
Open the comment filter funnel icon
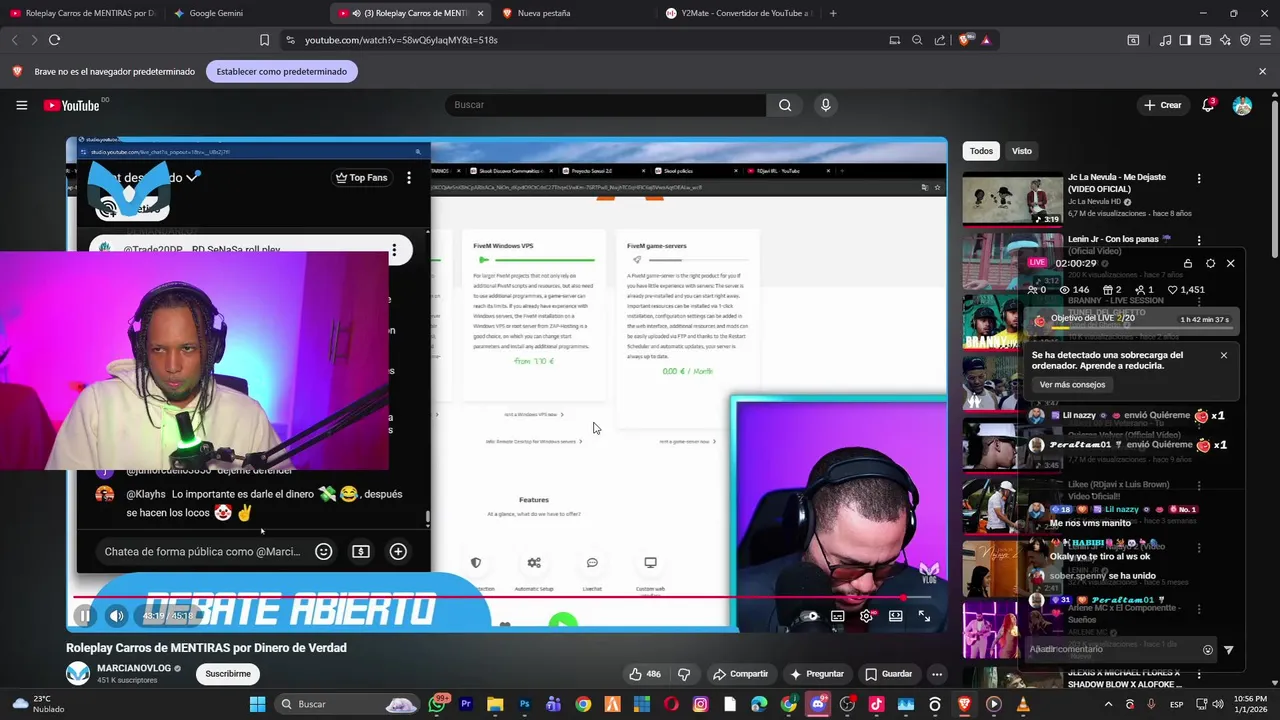1229,650
